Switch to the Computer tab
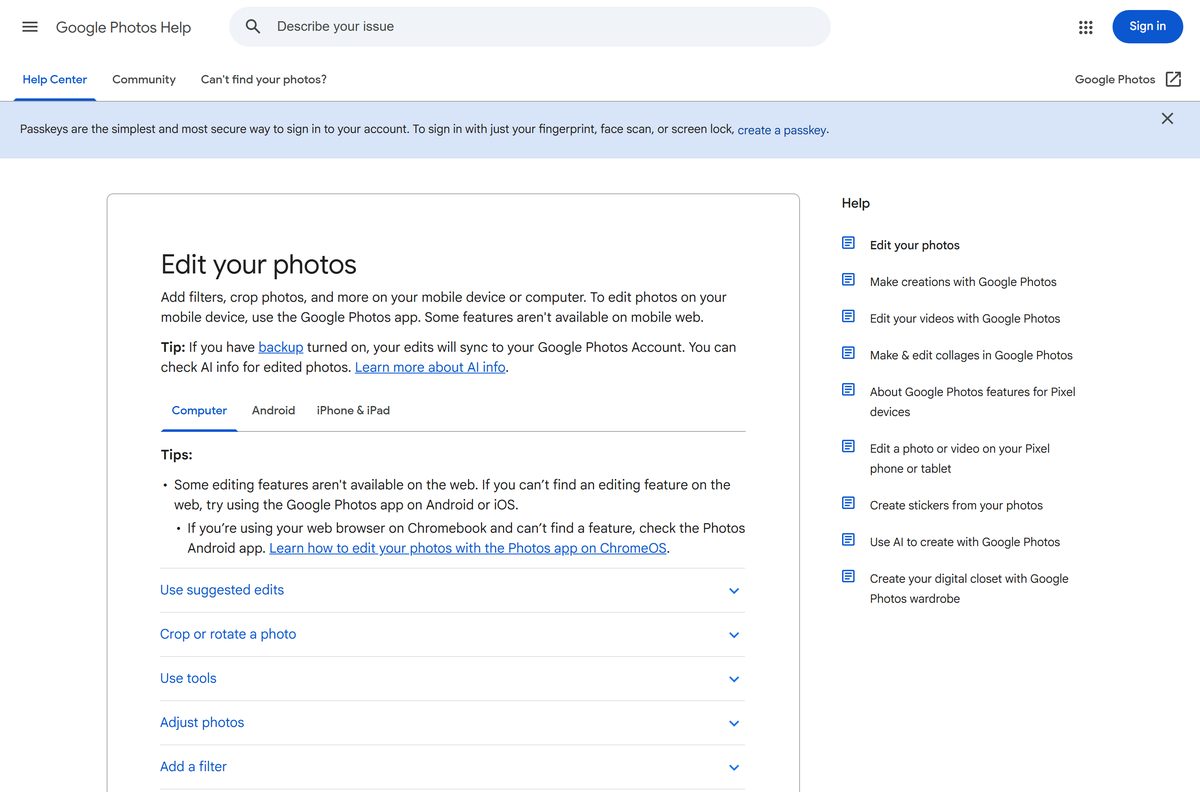This screenshot has width=1200, height=792. click(x=199, y=411)
